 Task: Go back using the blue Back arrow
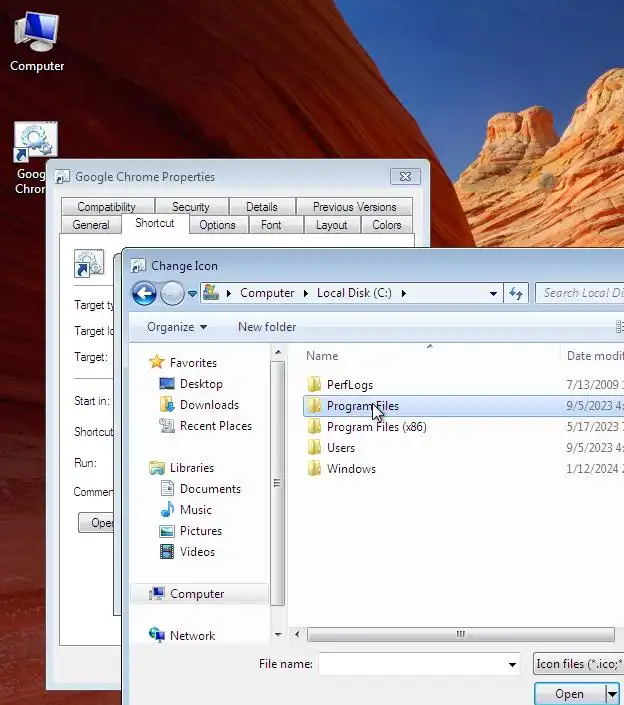[x=144, y=293]
